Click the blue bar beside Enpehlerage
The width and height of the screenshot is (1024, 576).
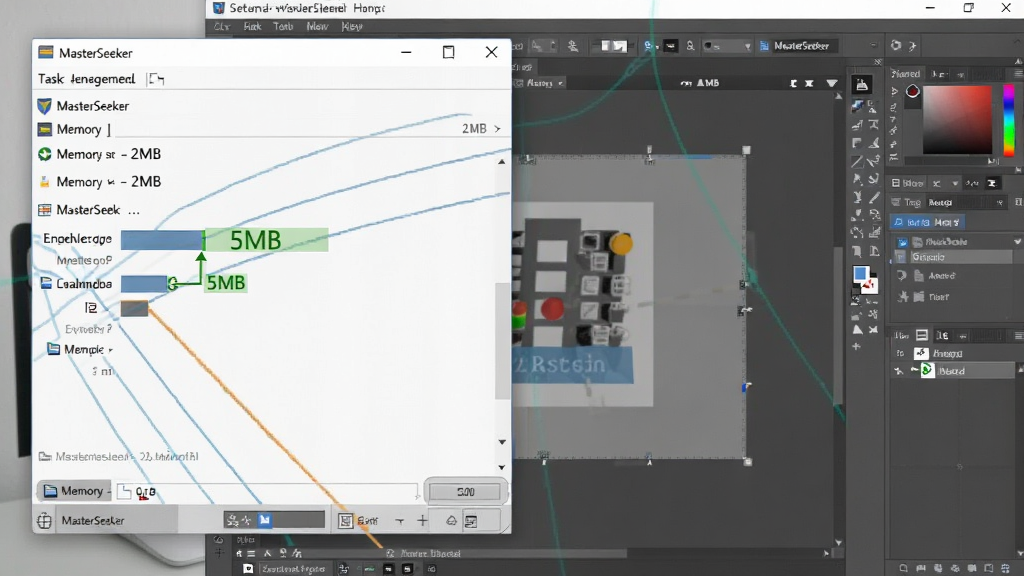[162, 240]
